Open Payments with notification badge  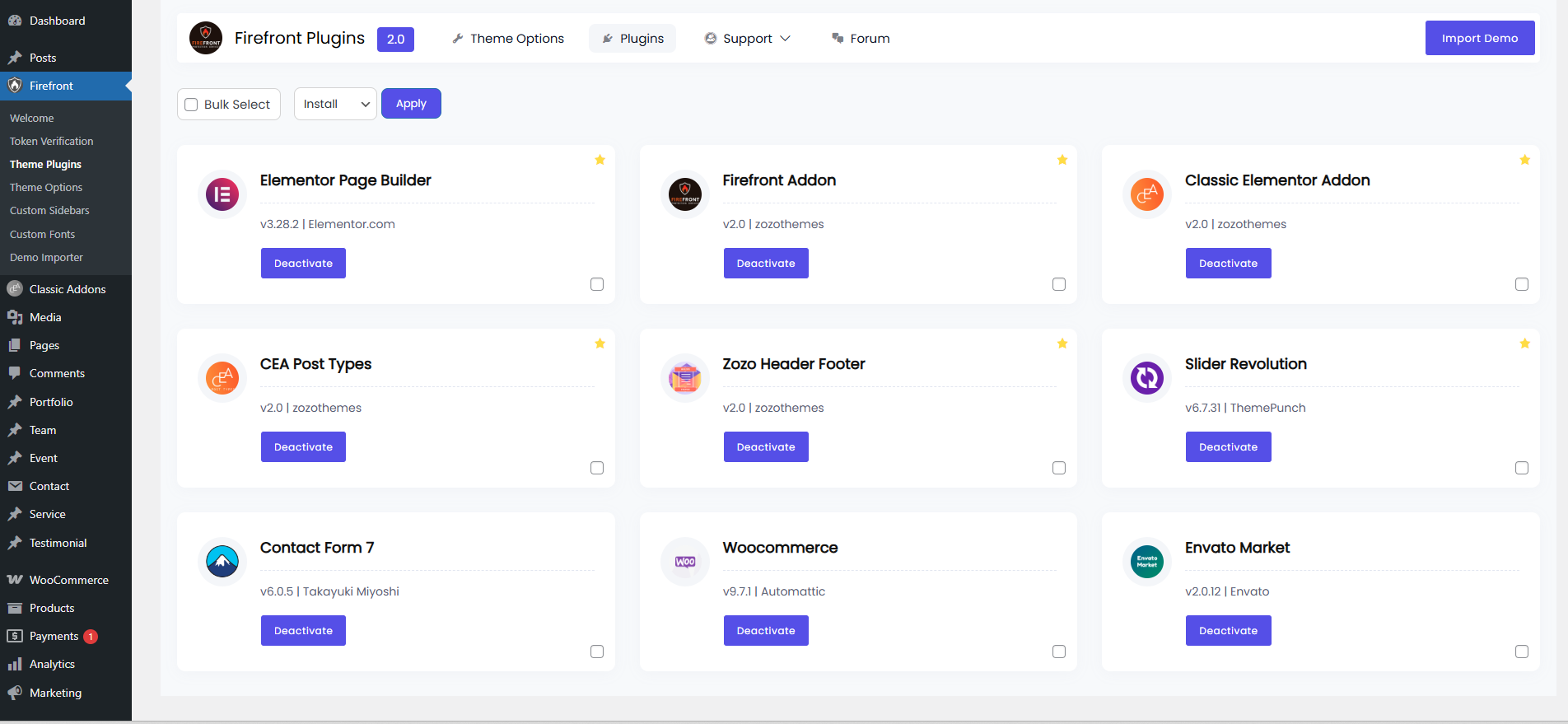point(54,636)
